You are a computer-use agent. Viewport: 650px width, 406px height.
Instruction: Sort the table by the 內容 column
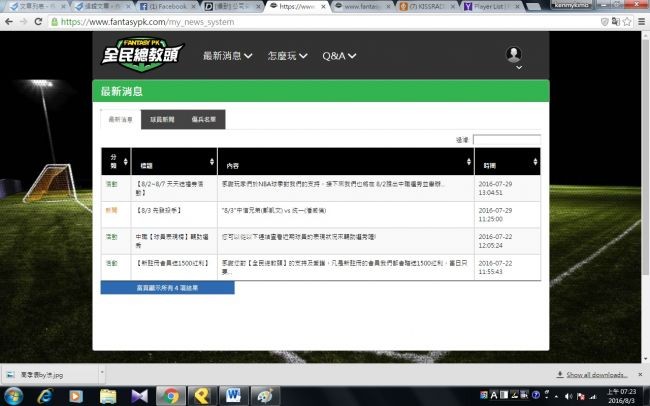[x=346, y=161]
